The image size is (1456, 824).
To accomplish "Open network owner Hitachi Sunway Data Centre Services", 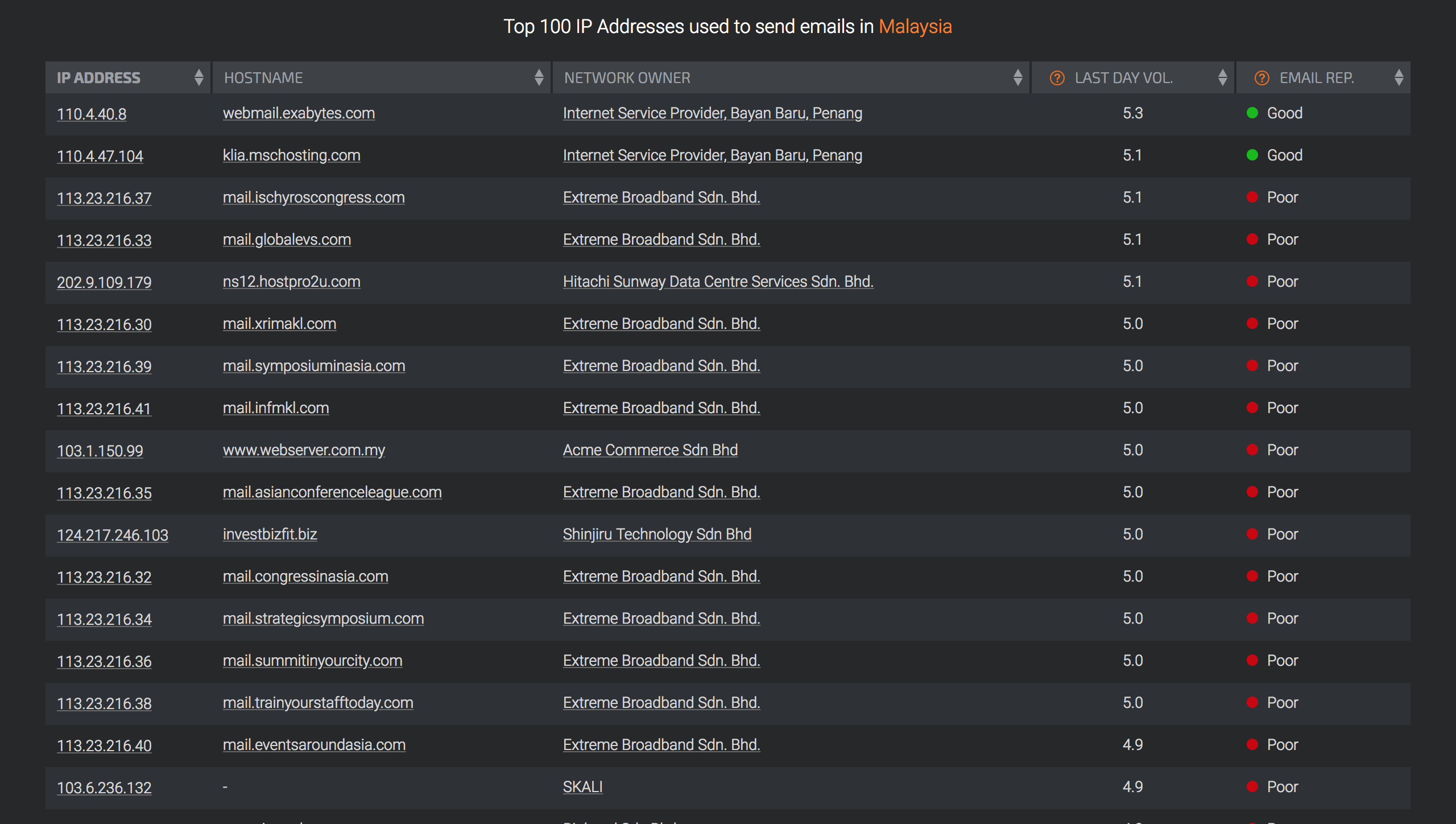I will pyautogui.click(x=718, y=282).
